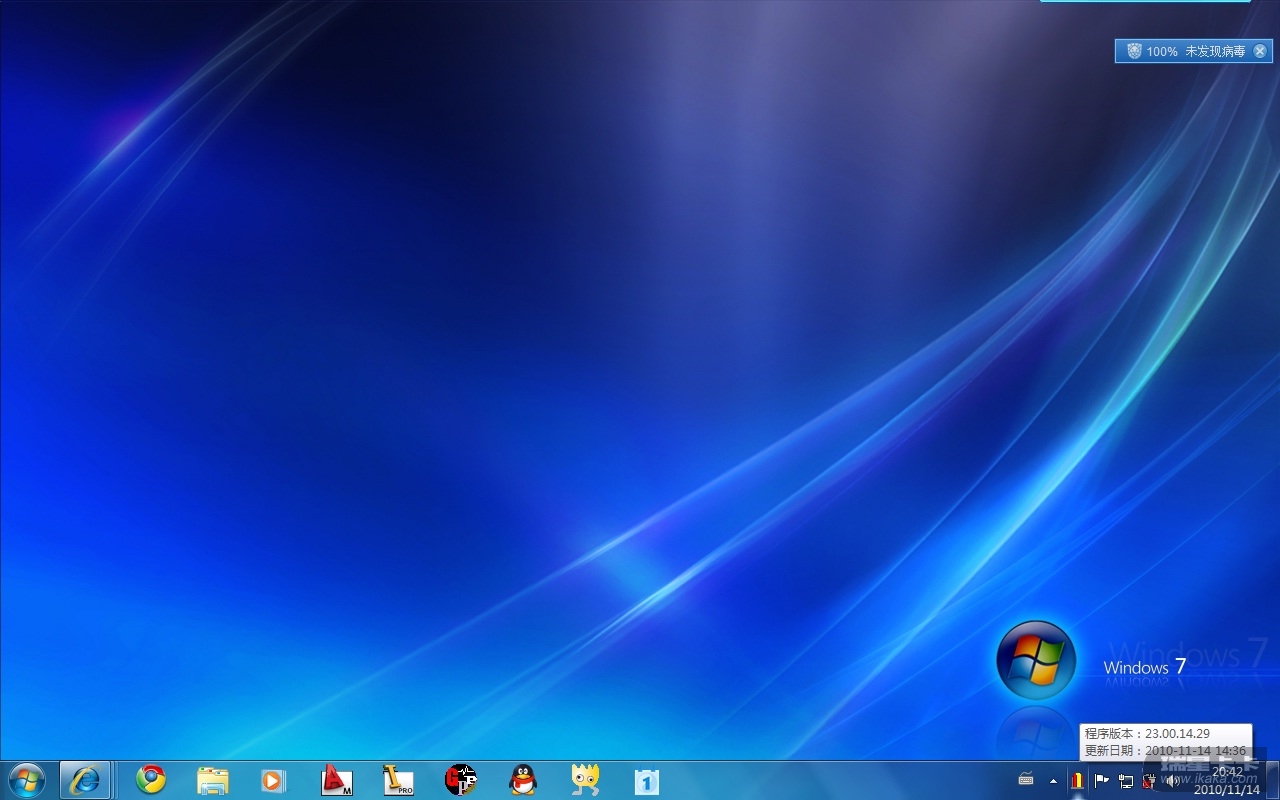Show hidden system tray icons
This screenshot has width=1280, height=800.
(1053, 781)
